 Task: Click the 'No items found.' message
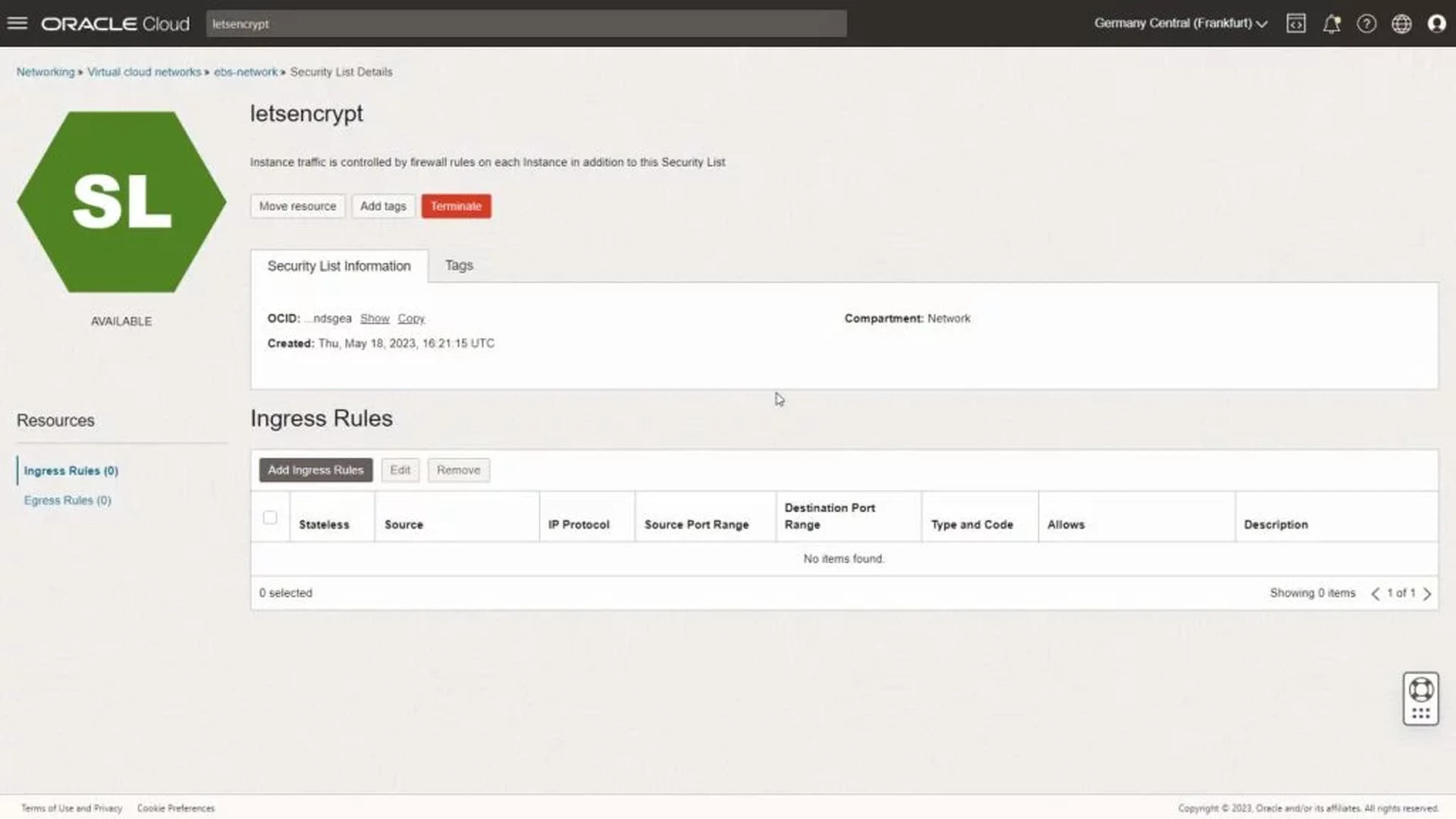coord(844,559)
